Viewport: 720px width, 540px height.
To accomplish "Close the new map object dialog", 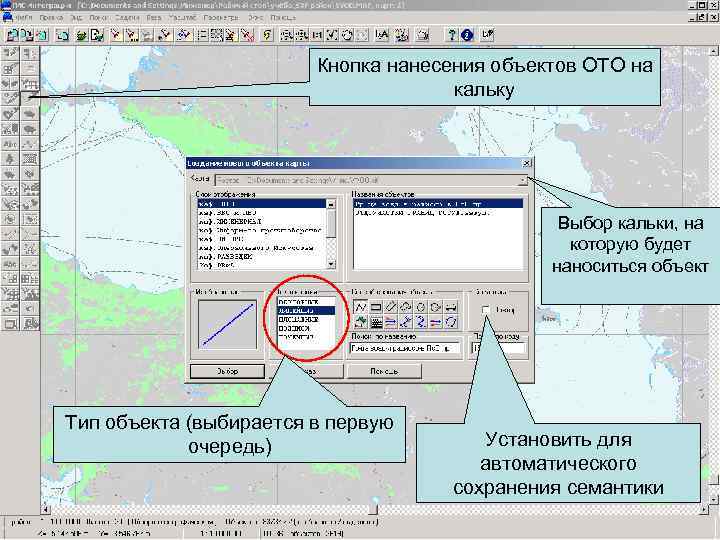I will click(x=527, y=163).
